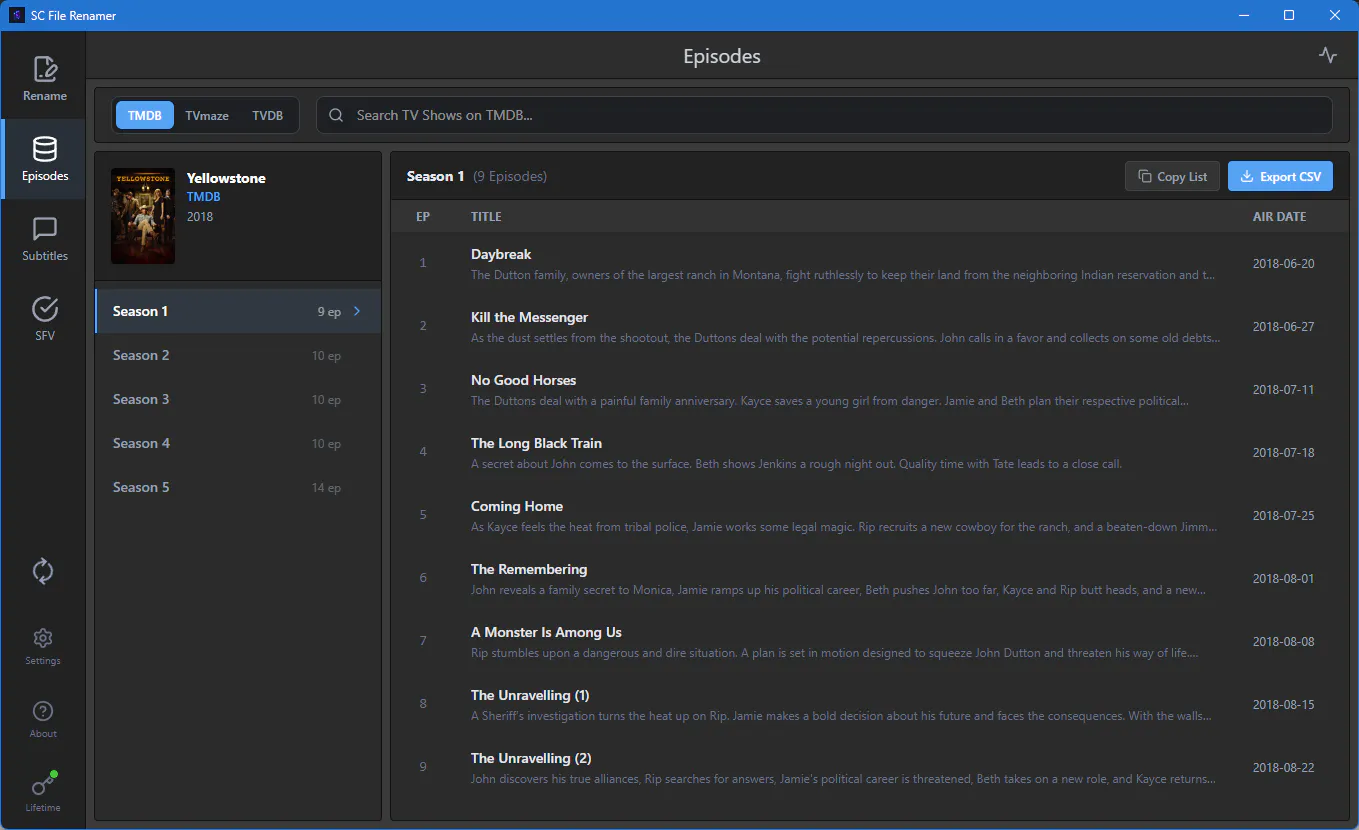Screen dimensions: 1359x830
Task: Select The Unravelling (1) episode
Action: coord(870,704)
